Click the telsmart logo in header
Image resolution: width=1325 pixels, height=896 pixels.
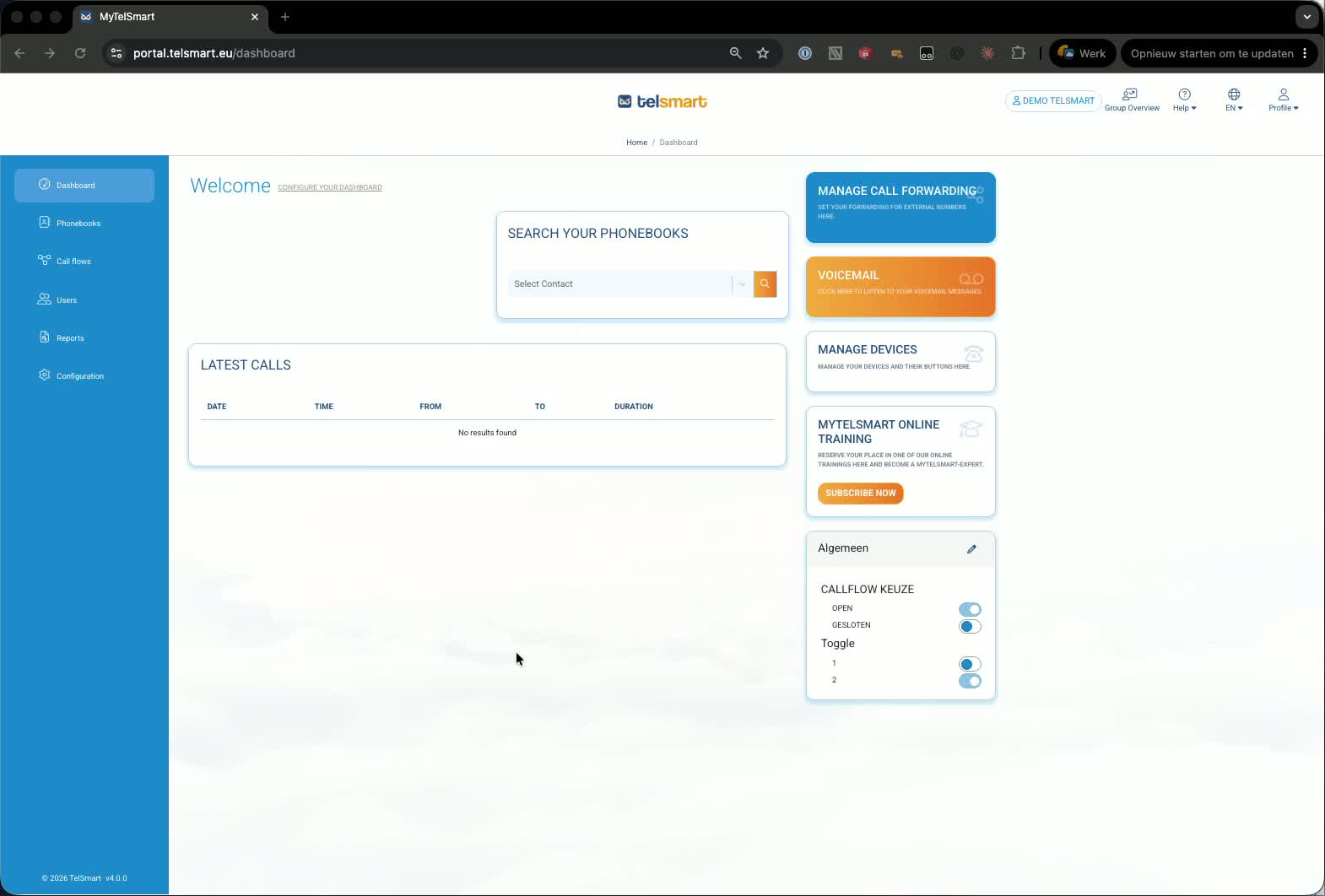[662, 101]
